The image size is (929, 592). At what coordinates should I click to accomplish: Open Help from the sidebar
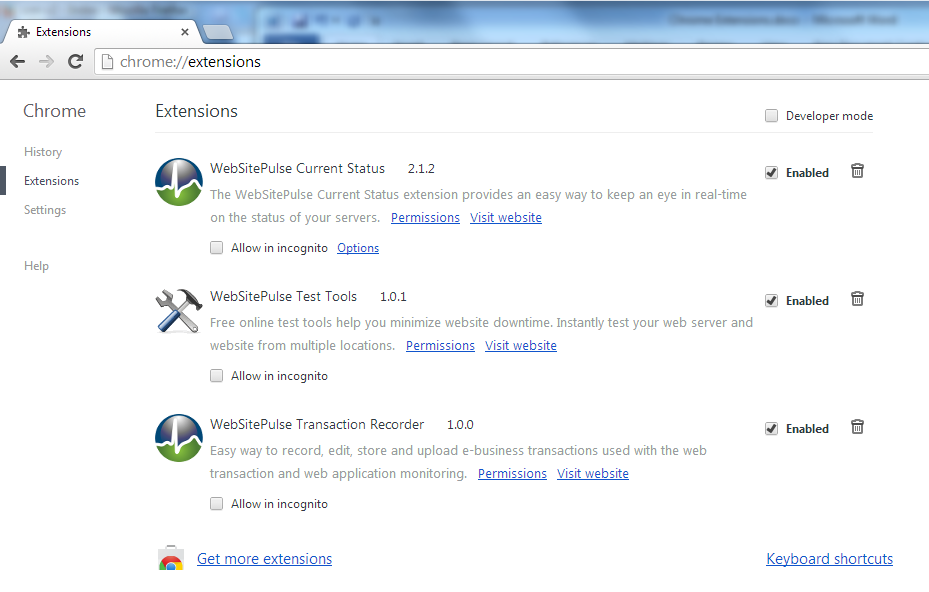[x=36, y=265]
